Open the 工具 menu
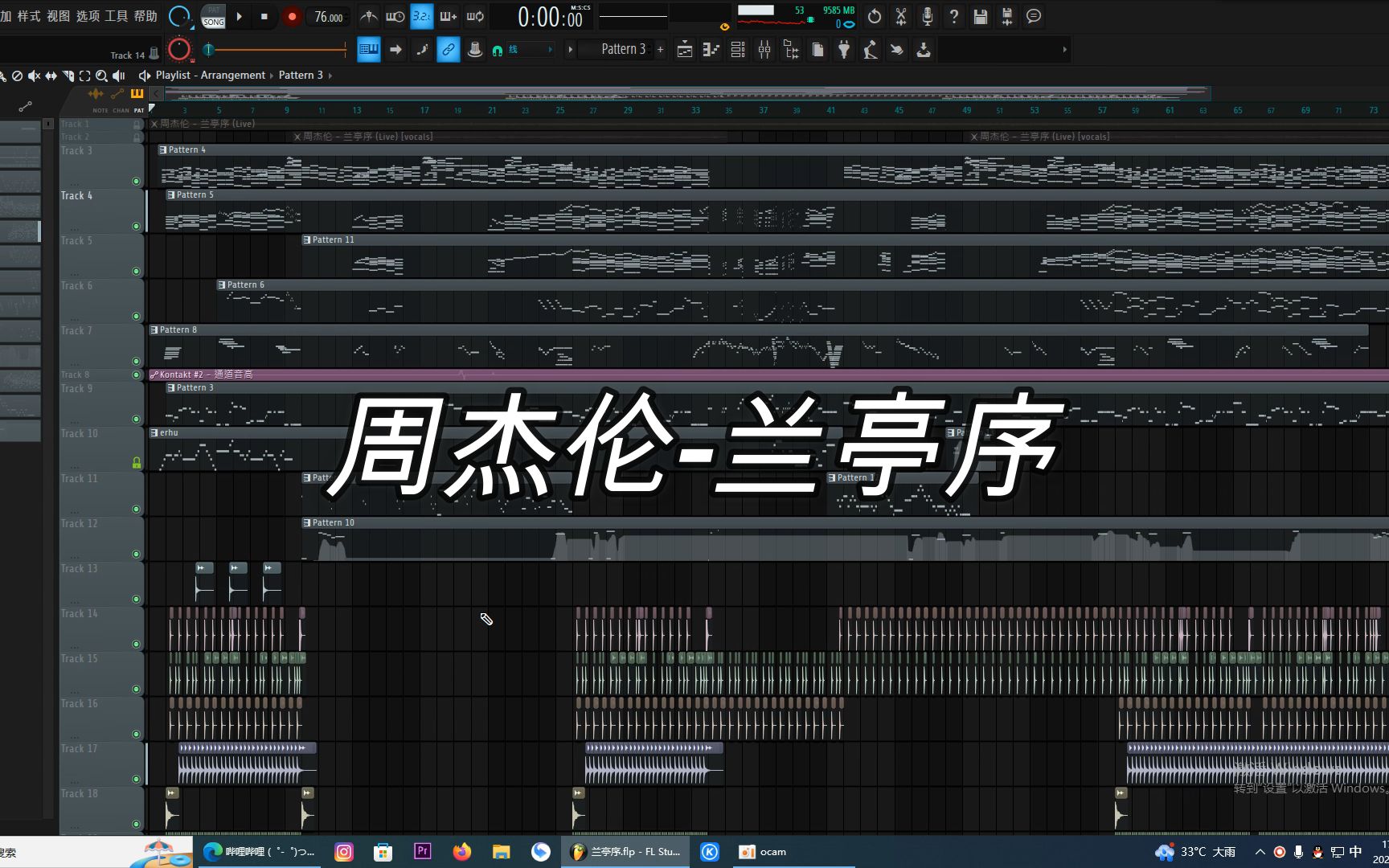The width and height of the screenshot is (1389, 868). coord(117,16)
